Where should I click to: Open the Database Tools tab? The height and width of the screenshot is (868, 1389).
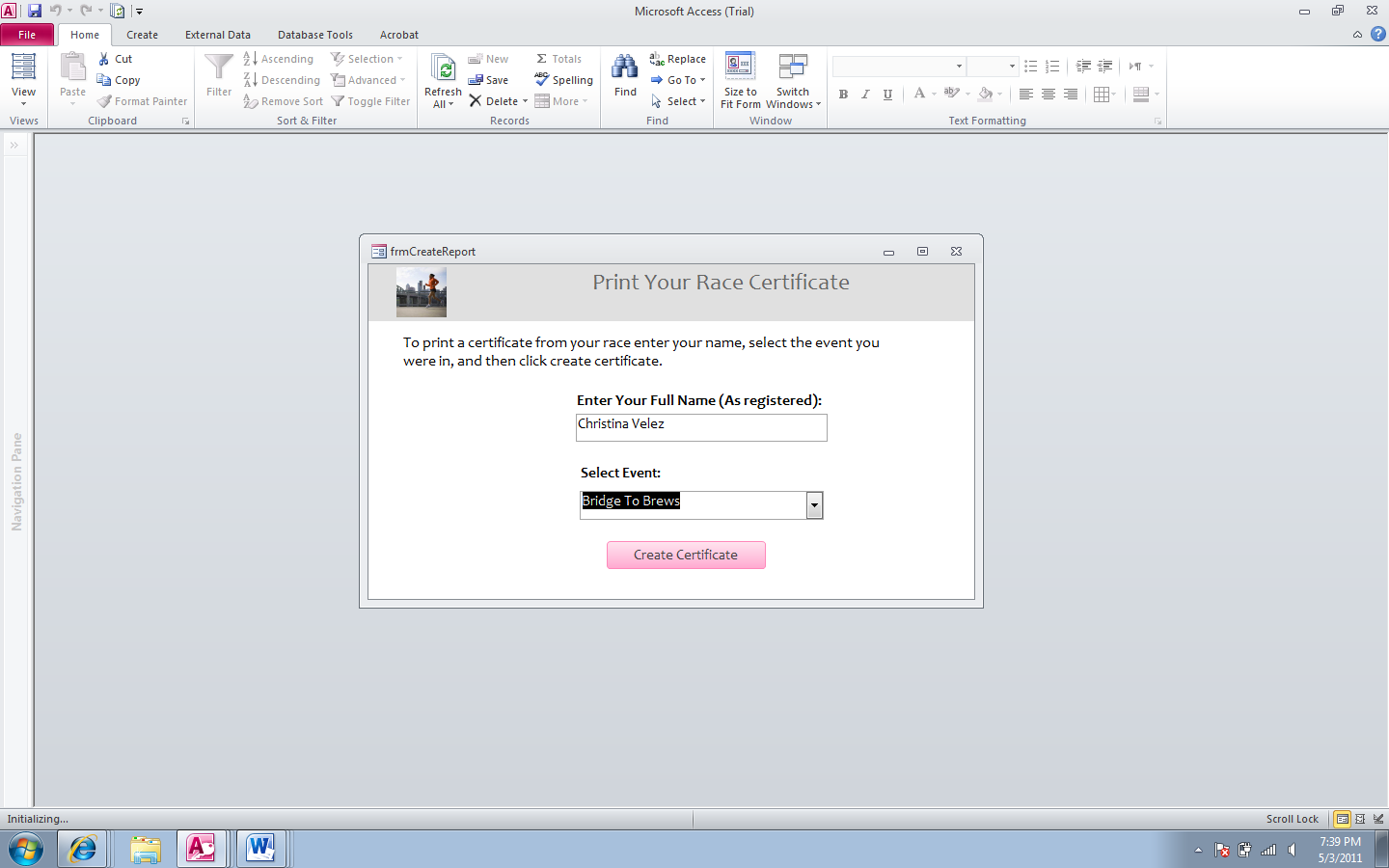314,35
